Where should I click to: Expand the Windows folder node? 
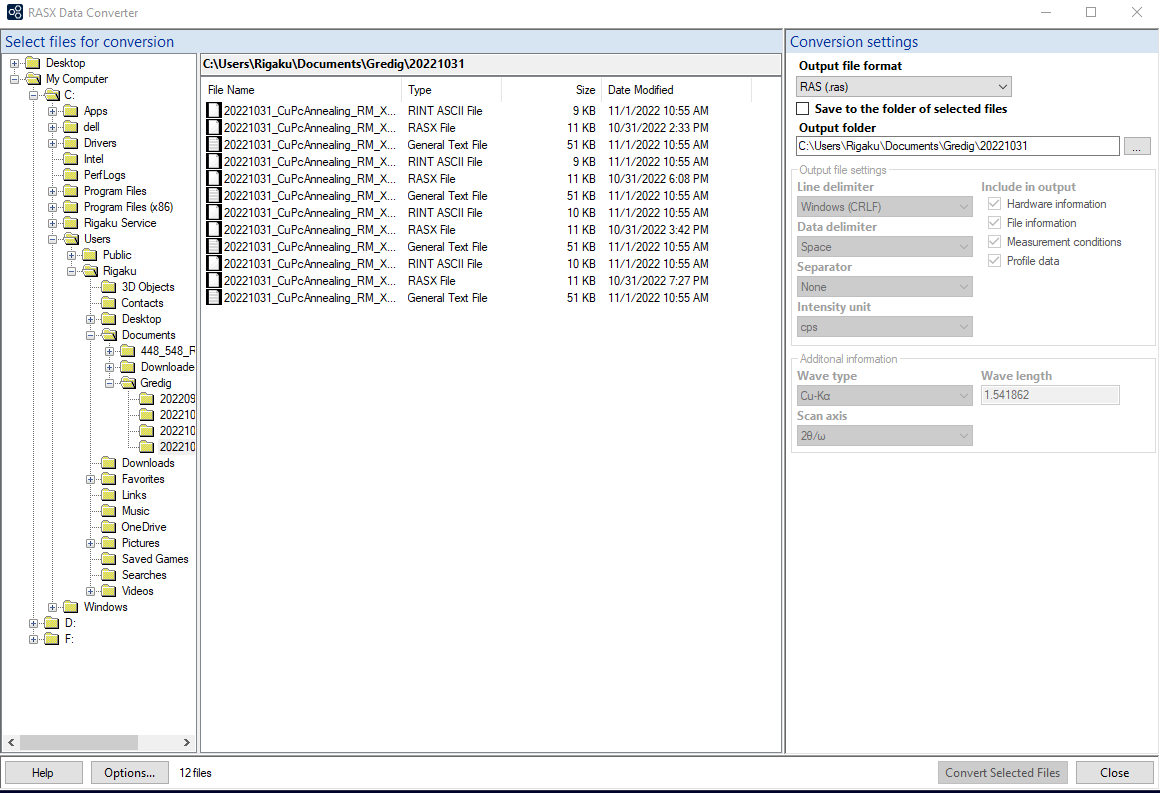tap(54, 607)
